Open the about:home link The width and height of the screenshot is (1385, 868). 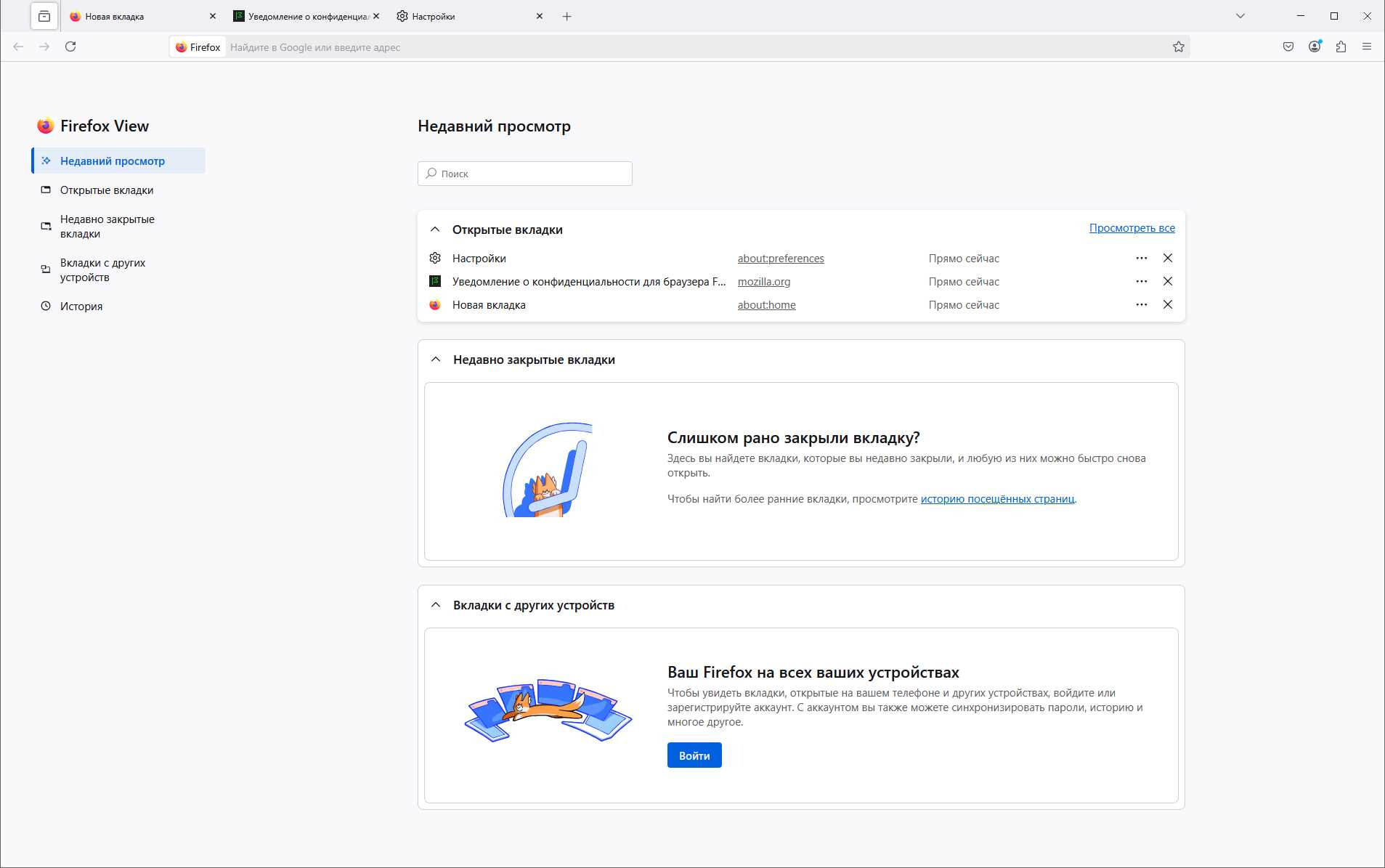[766, 304]
